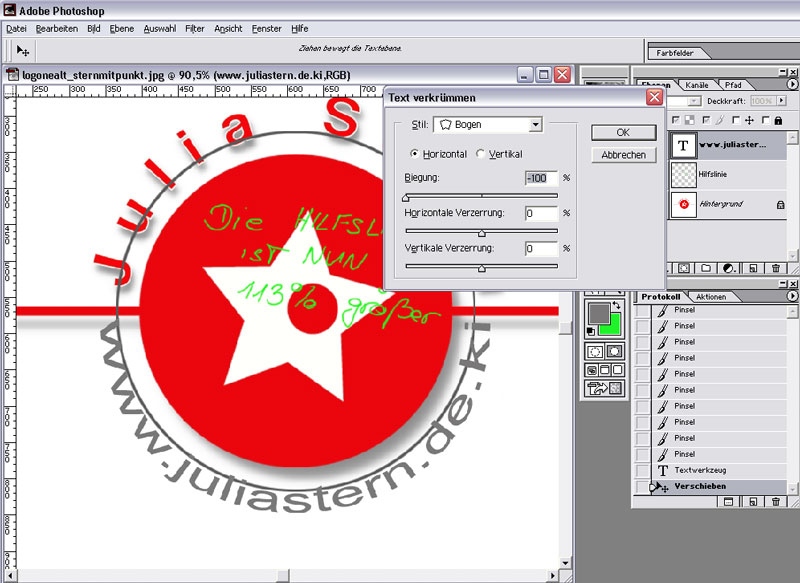
Task: Click the trash icon in Layers panel
Action: (x=774, y=269)
